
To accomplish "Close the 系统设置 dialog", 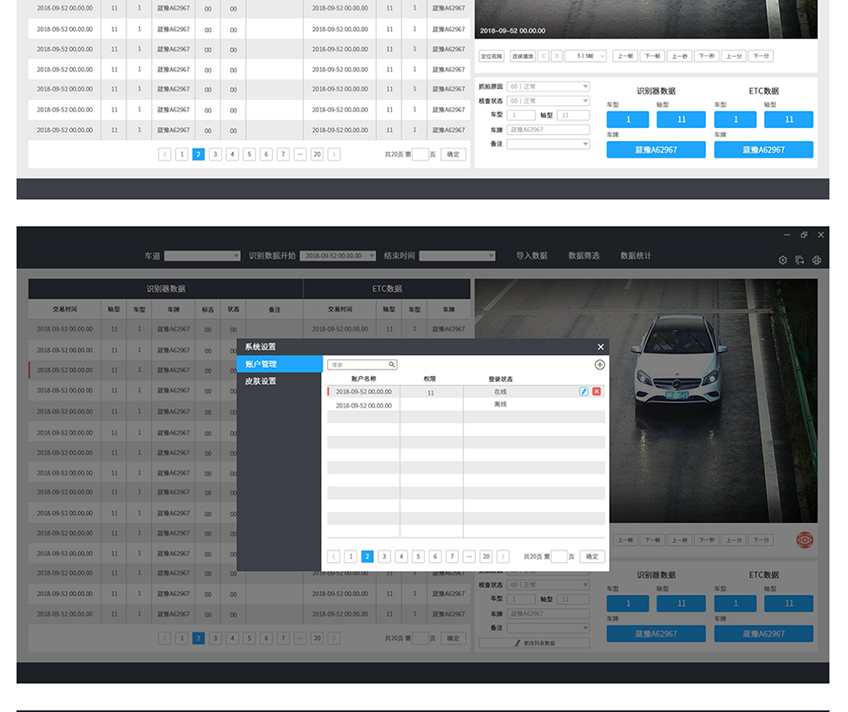I will click(600, 347).
